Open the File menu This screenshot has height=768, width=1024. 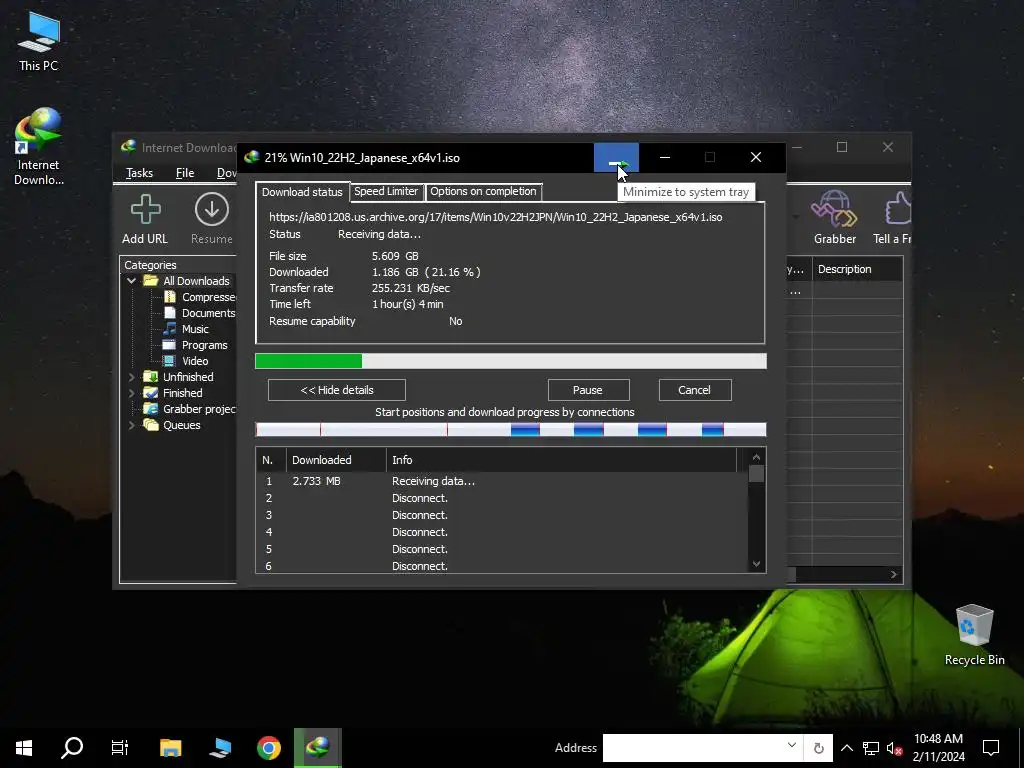pyautogui.click(x=185, y=173)
